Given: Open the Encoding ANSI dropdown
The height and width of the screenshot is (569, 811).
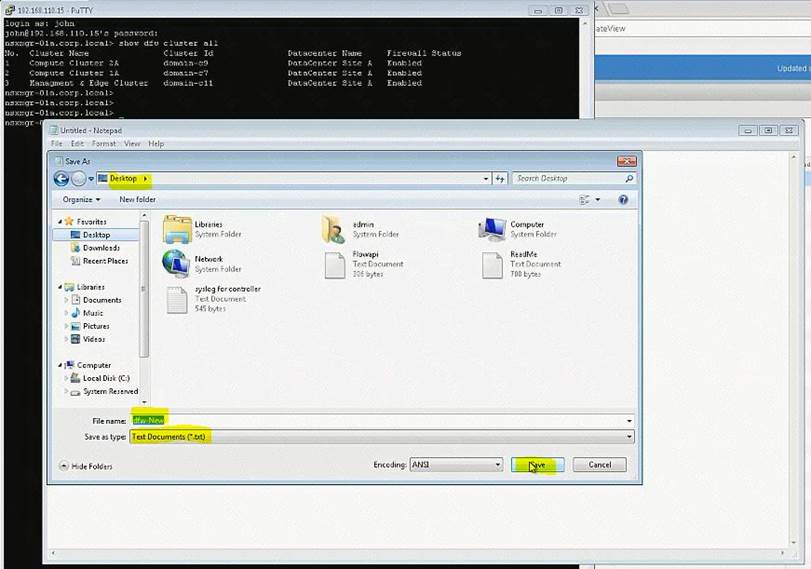Looking at the screenshot, I should click(455, 465).
